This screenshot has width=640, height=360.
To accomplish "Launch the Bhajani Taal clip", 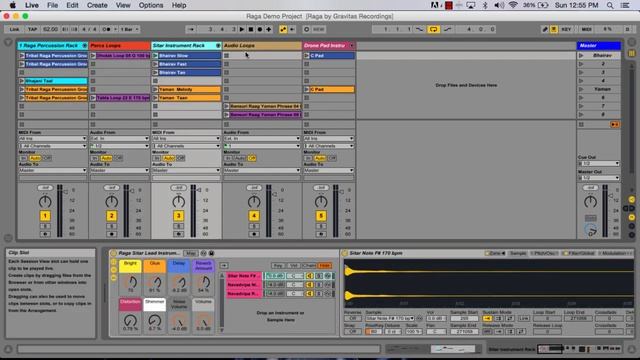I will (x=22, y=81).
